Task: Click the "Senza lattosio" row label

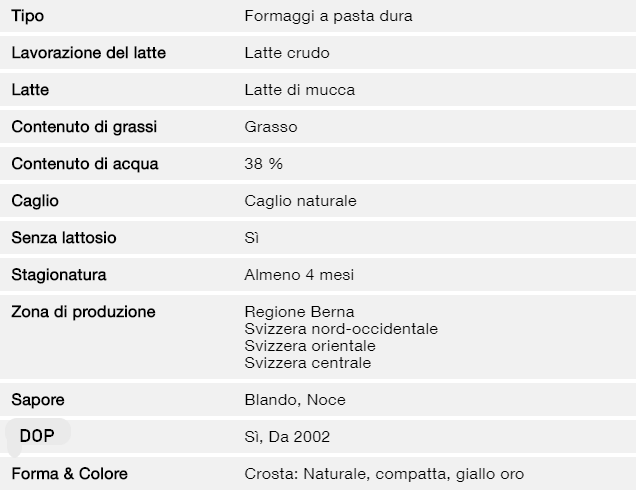Action: [x=64, y=238]
